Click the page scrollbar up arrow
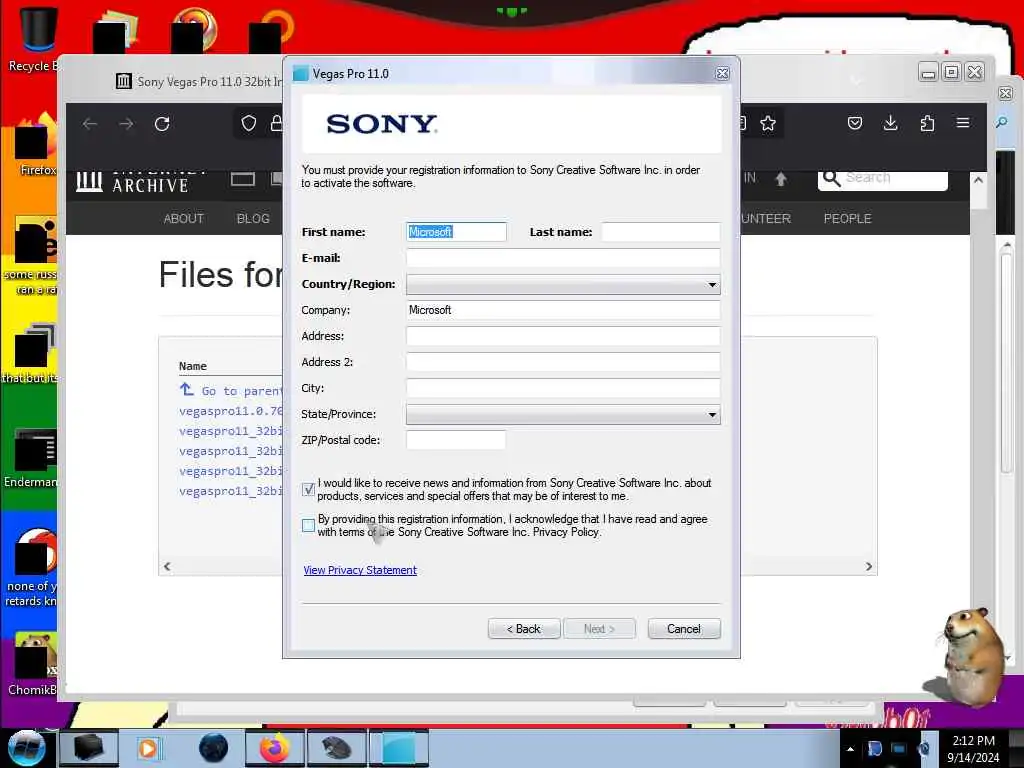 click(x=978, y=180)
